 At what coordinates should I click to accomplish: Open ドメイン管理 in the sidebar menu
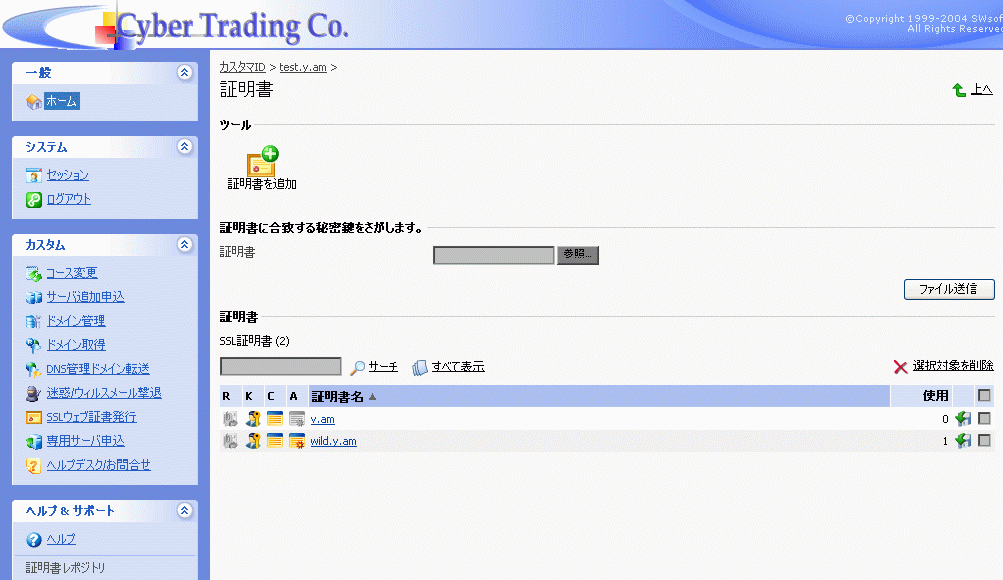point(75,321)
